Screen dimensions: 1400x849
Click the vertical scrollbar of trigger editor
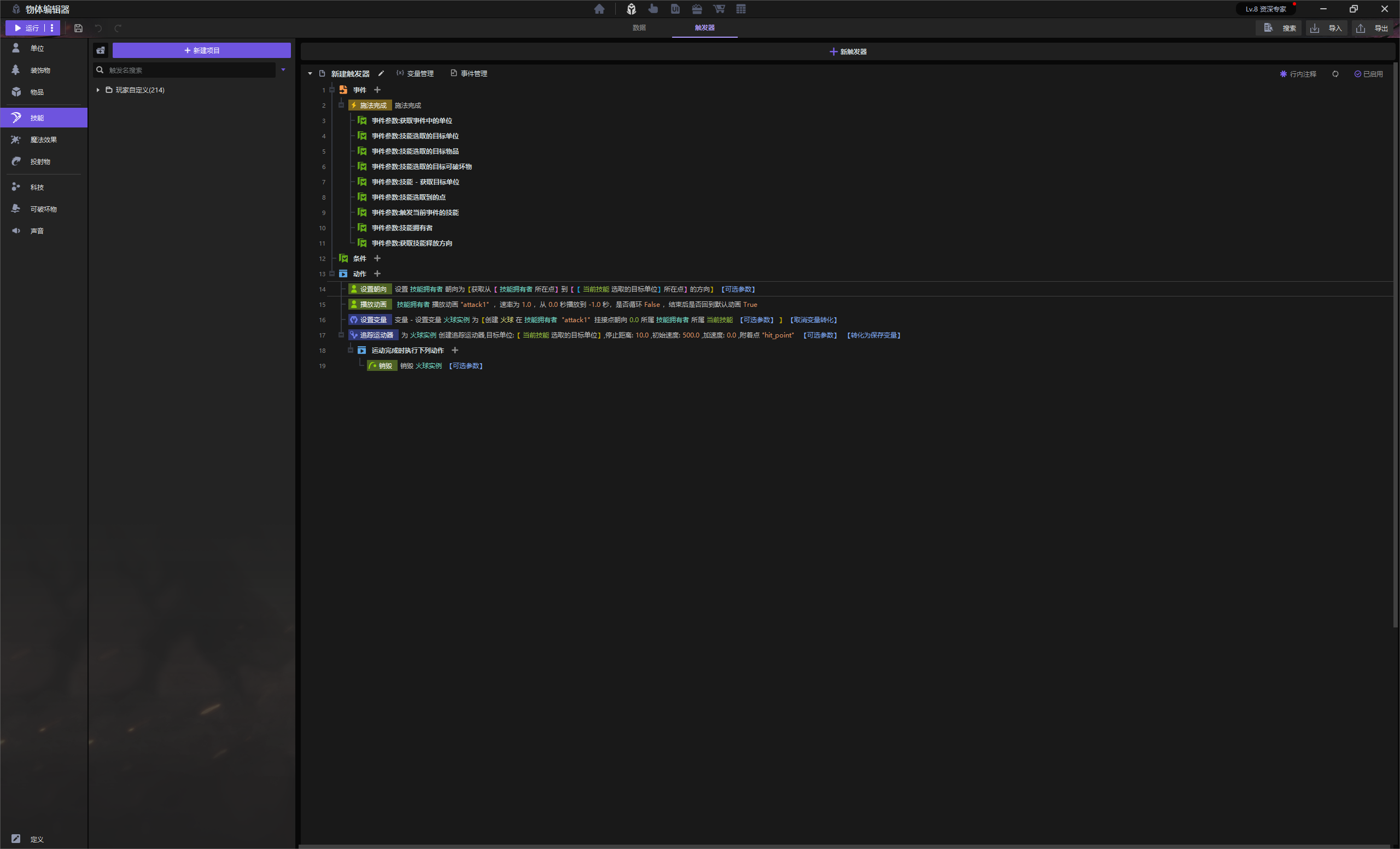[x=1396, y=346]
